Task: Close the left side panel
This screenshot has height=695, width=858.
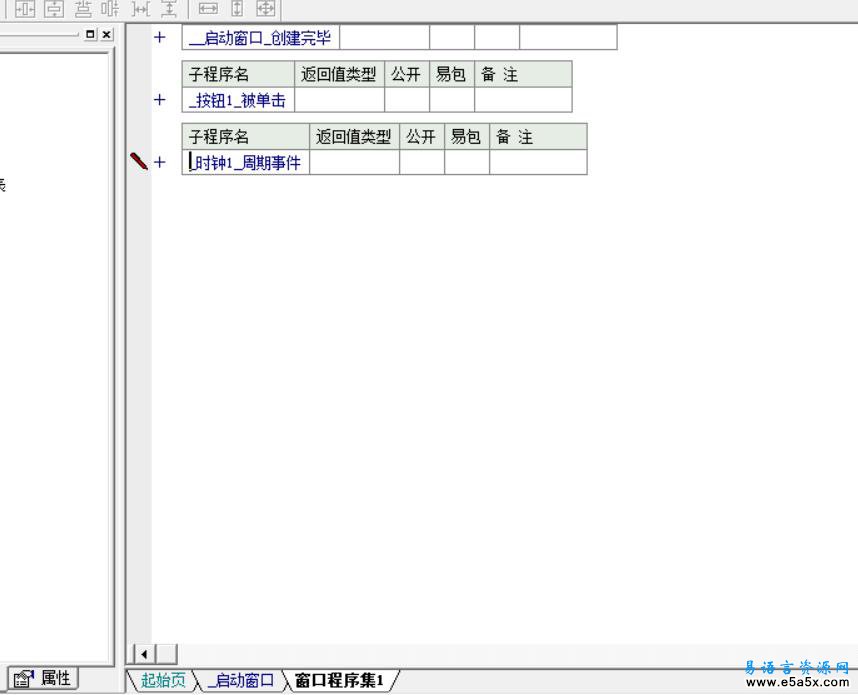Action: 107,34
